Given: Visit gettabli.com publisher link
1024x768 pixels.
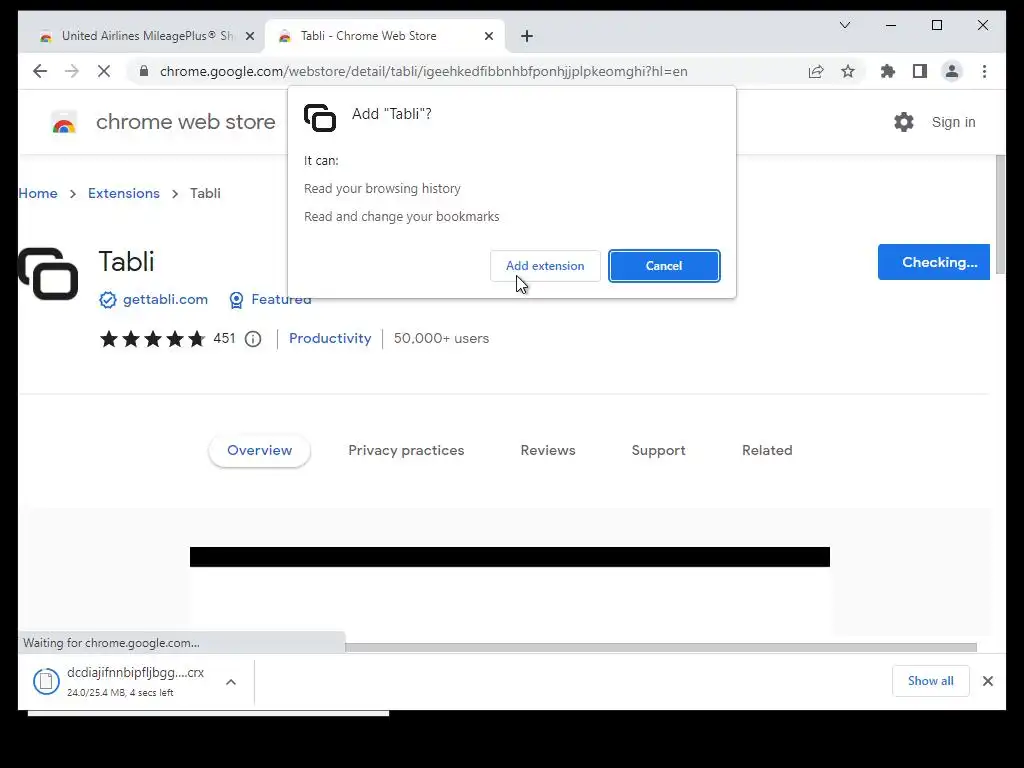Looking at the screenshot, I should [x=165, y=299].
